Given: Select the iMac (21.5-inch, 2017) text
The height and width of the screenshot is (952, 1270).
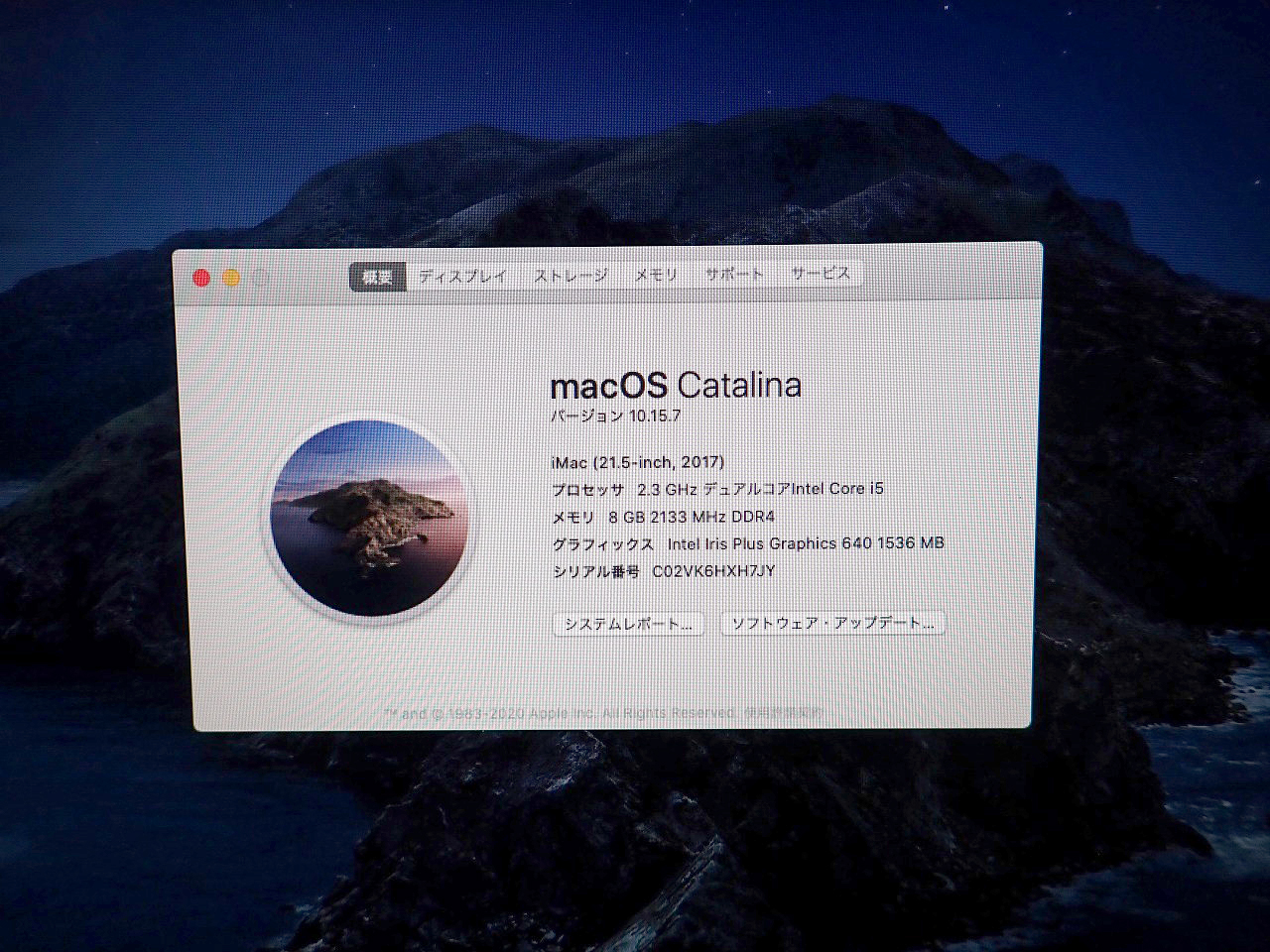Looking at the screenshot, I should tap(637, 462).
